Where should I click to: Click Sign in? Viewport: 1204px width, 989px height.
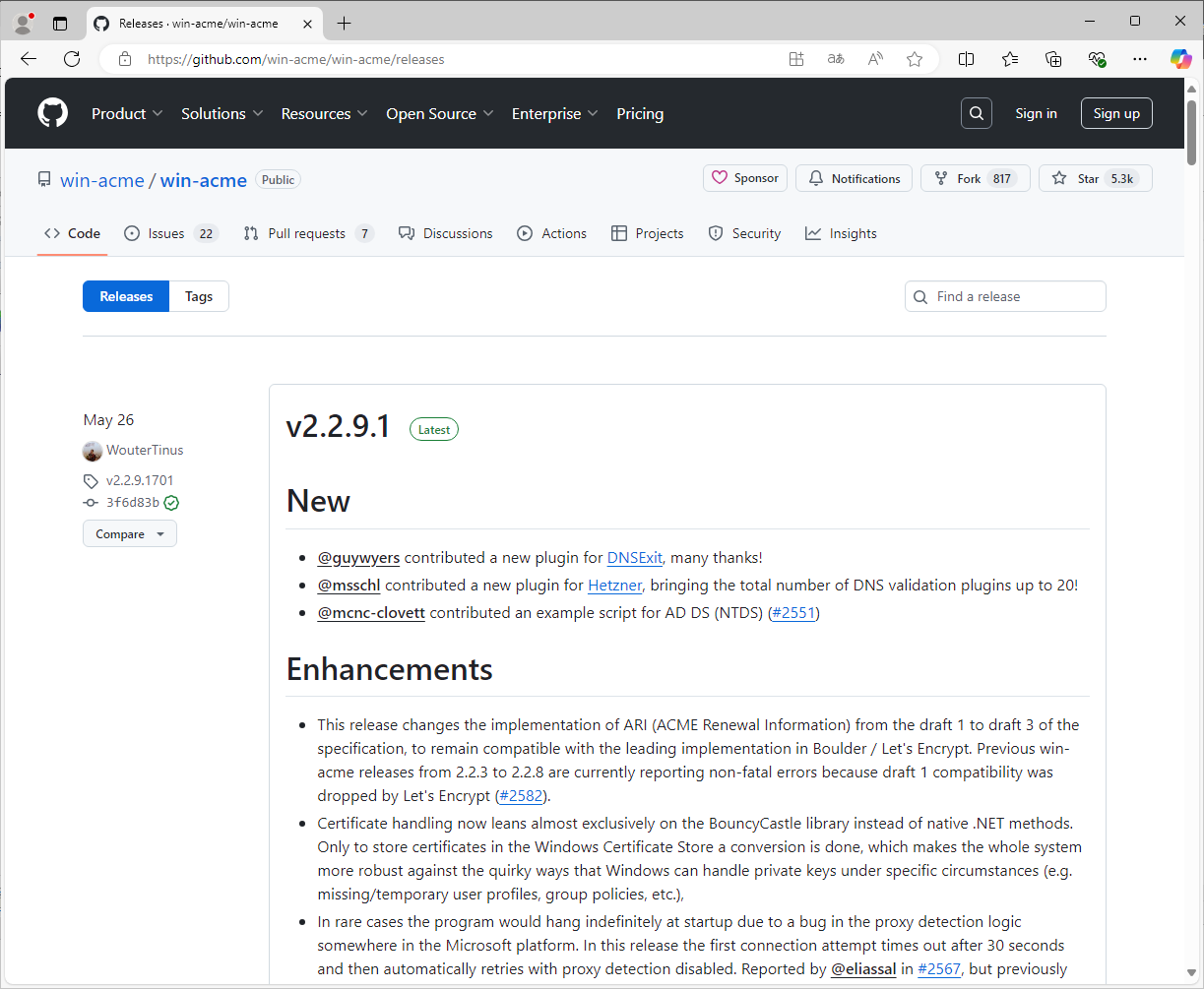1036,113
